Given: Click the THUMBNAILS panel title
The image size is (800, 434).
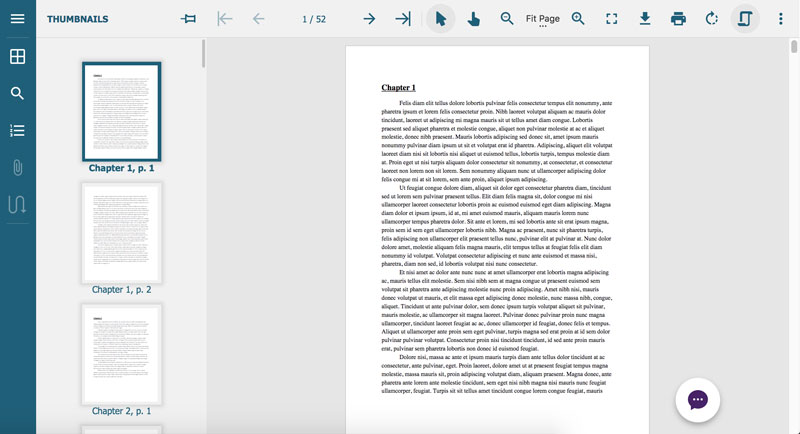Looking at the screenshot, I should (x=78, y=19).
